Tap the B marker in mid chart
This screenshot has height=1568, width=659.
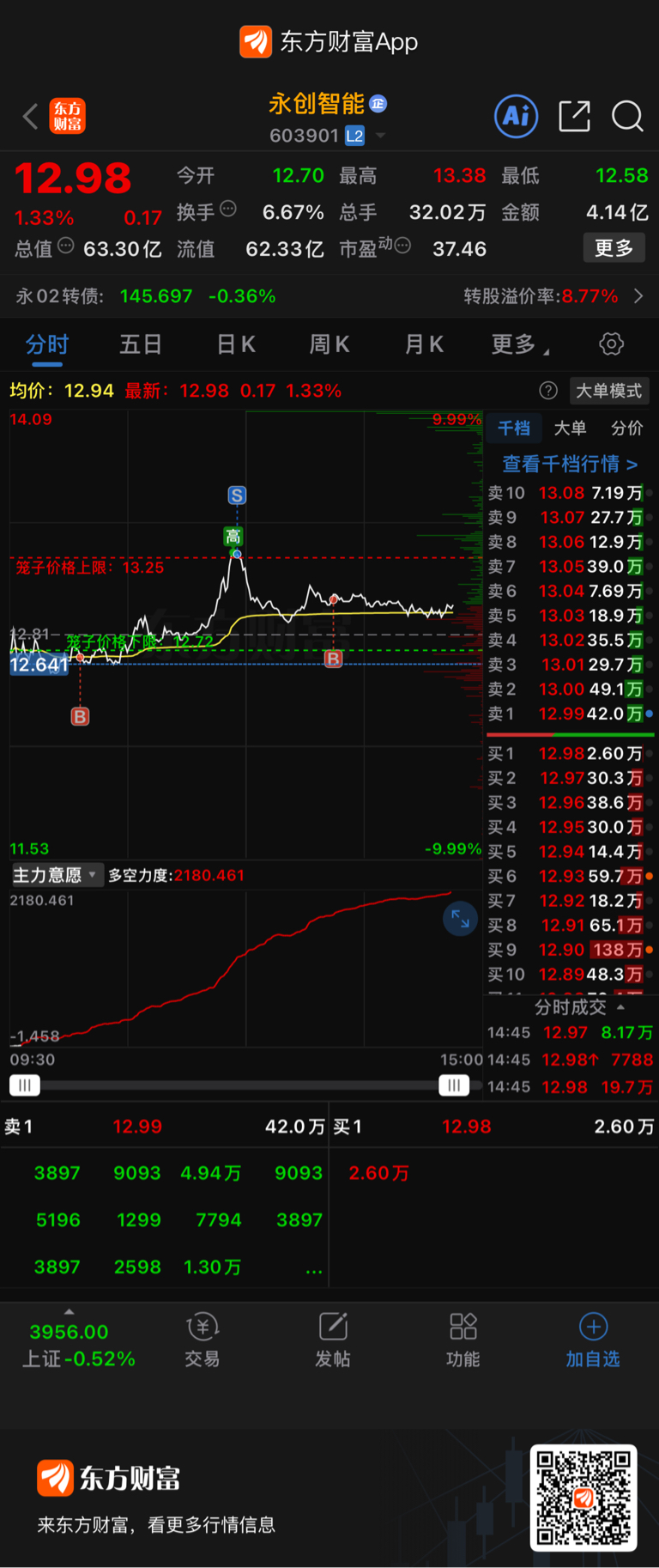(333, 659)
